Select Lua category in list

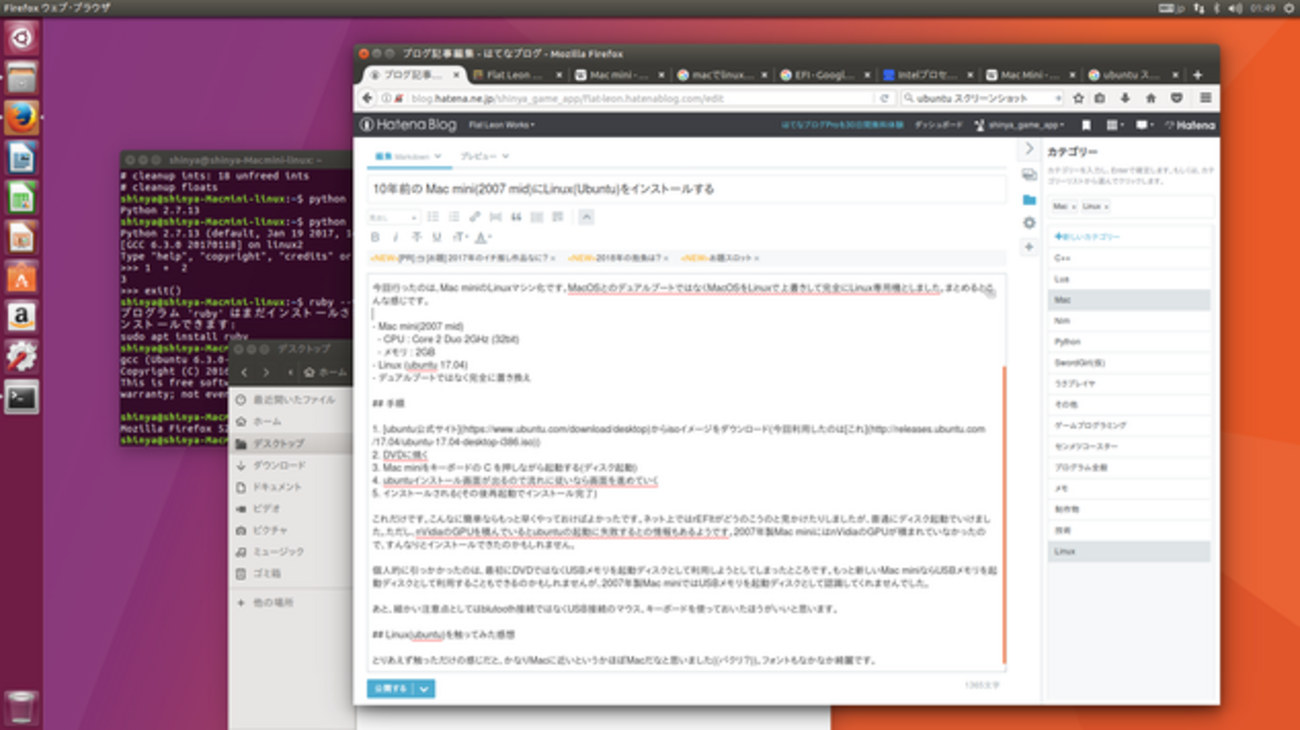[1130, 279]
